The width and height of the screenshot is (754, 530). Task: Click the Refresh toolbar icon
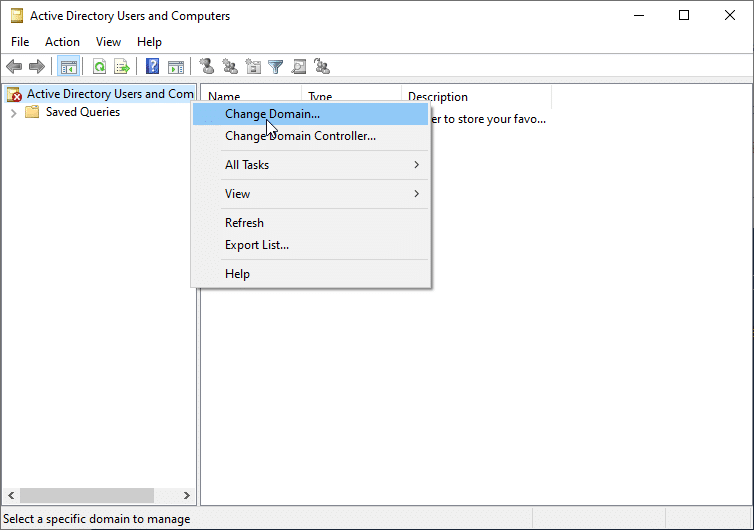tap(99, 67)
